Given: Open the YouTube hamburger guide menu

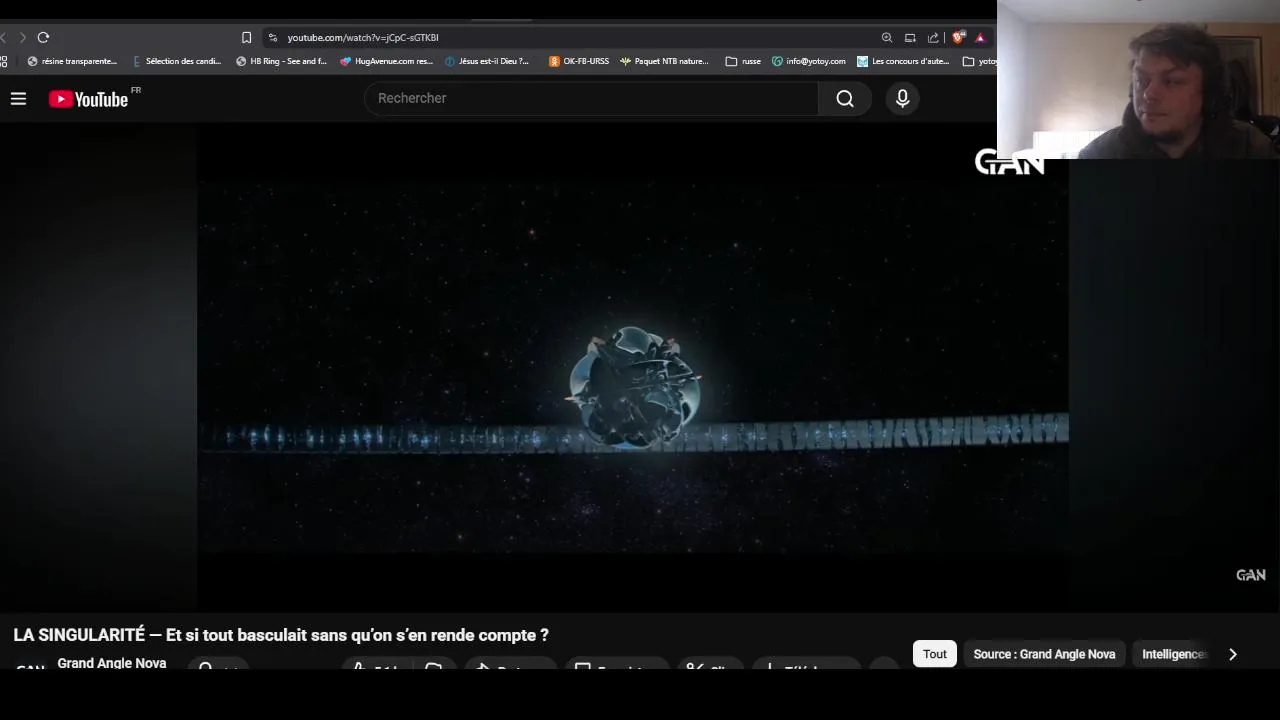Looking at the screenshot, I should 18,98.
